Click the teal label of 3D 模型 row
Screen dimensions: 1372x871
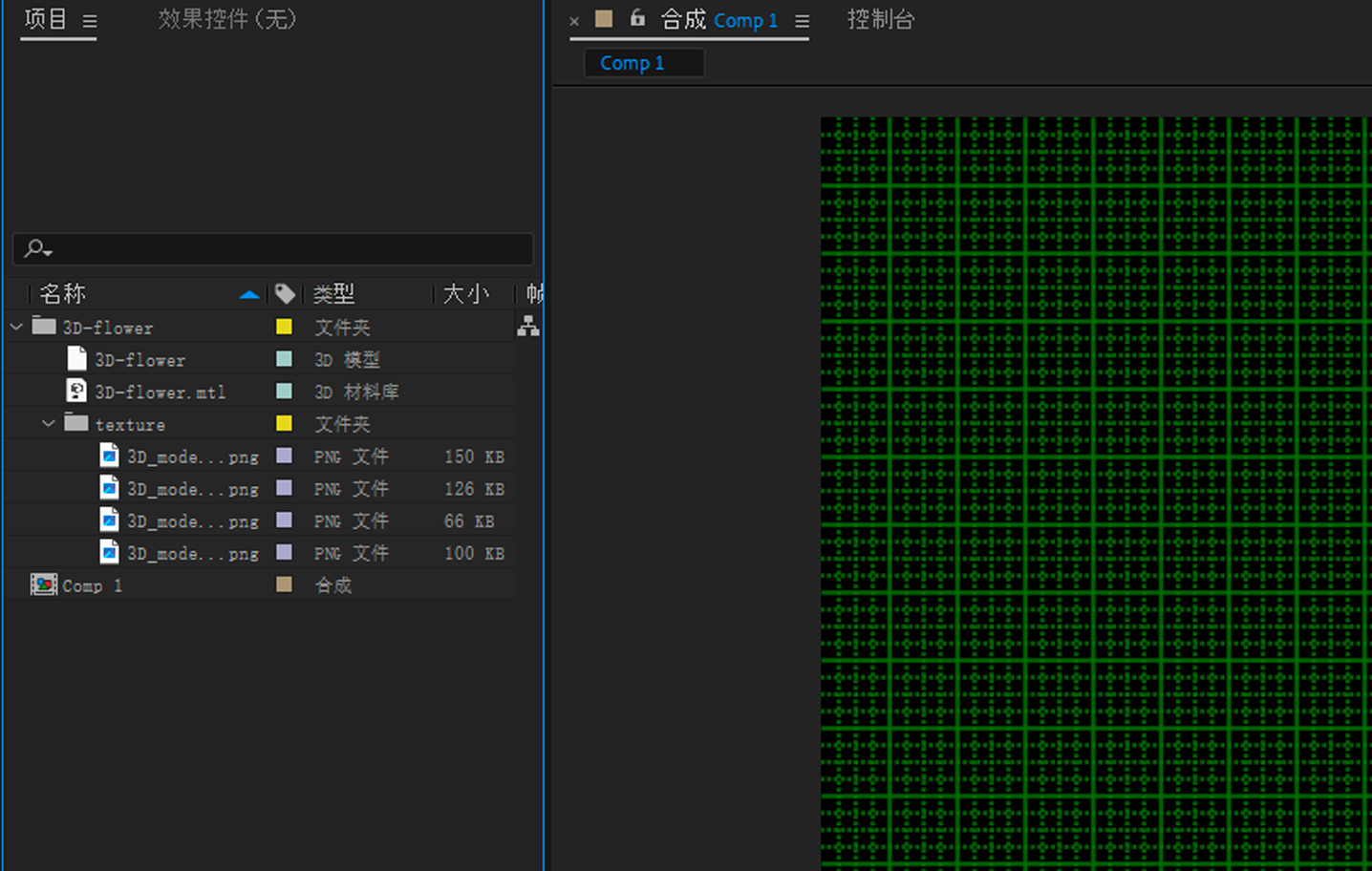point(284,359)
